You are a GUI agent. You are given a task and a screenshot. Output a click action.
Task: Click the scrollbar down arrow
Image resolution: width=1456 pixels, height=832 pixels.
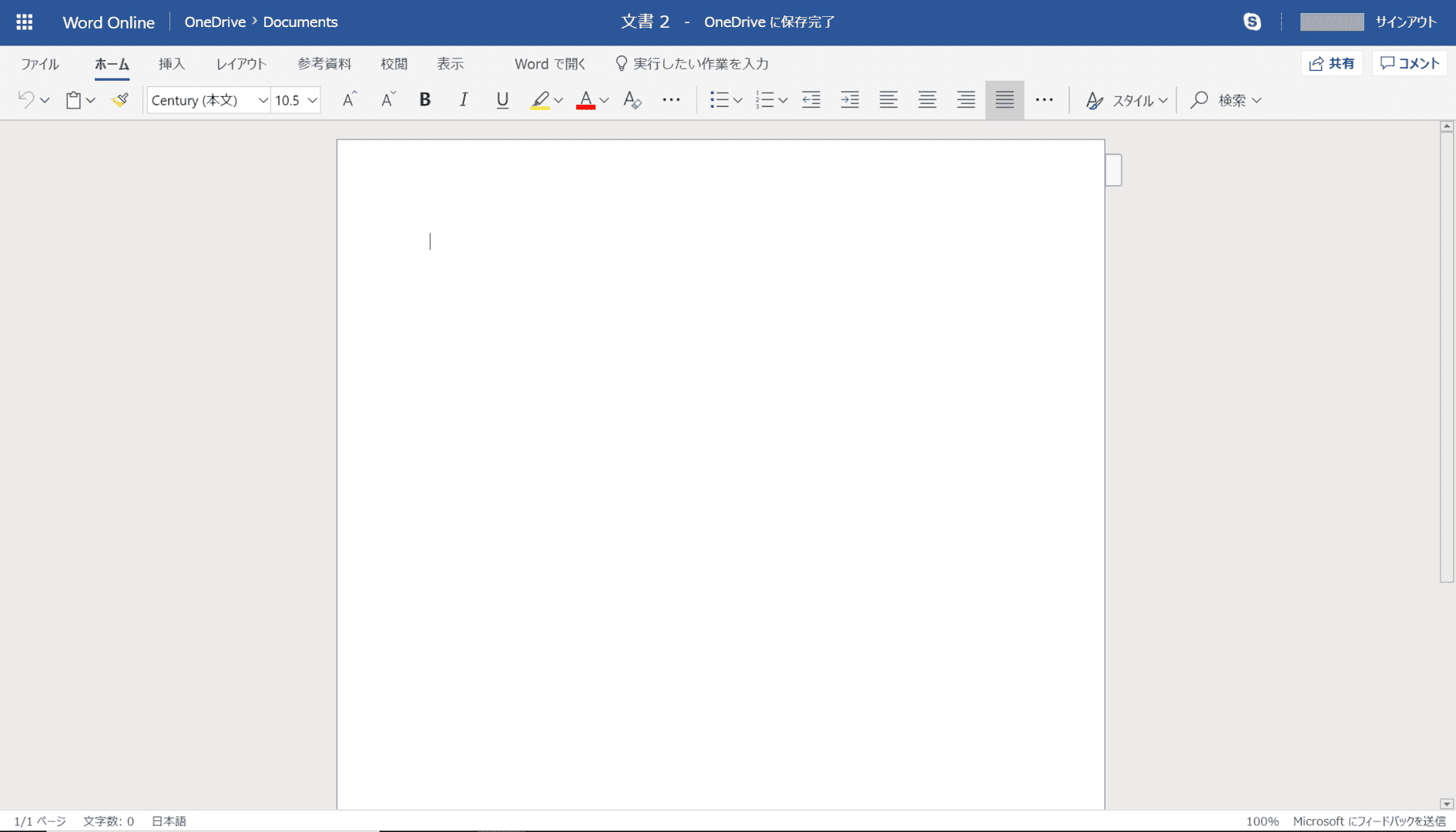click(1447, 803)
